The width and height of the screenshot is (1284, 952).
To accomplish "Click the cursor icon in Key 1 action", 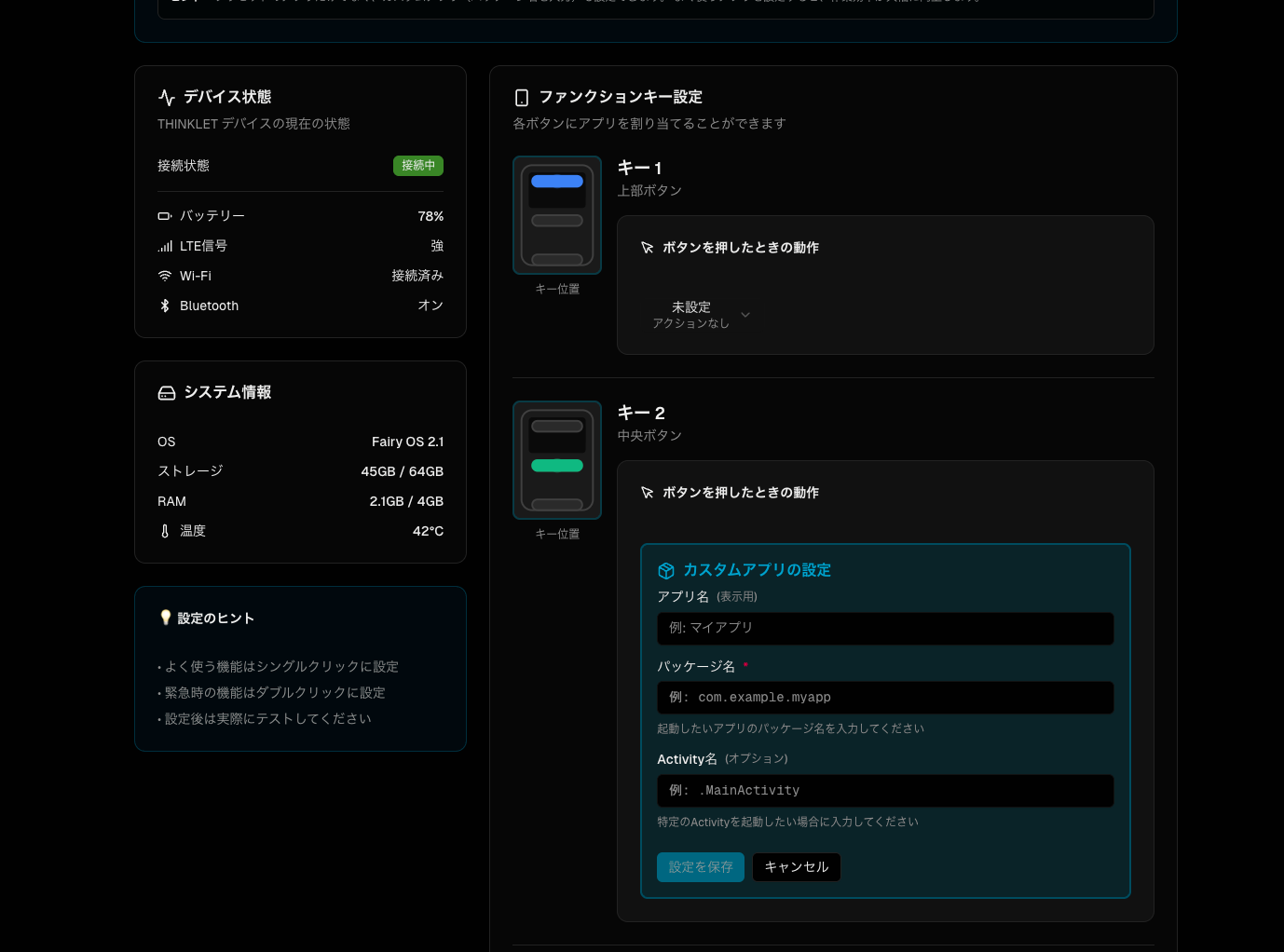I will (648, 248).
